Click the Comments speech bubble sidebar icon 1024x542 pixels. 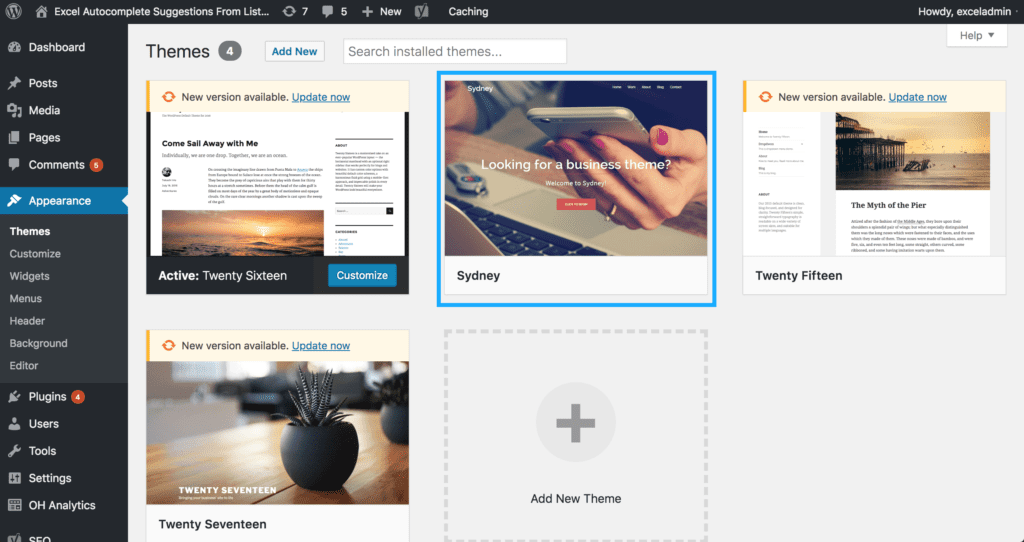coord(14,165)
